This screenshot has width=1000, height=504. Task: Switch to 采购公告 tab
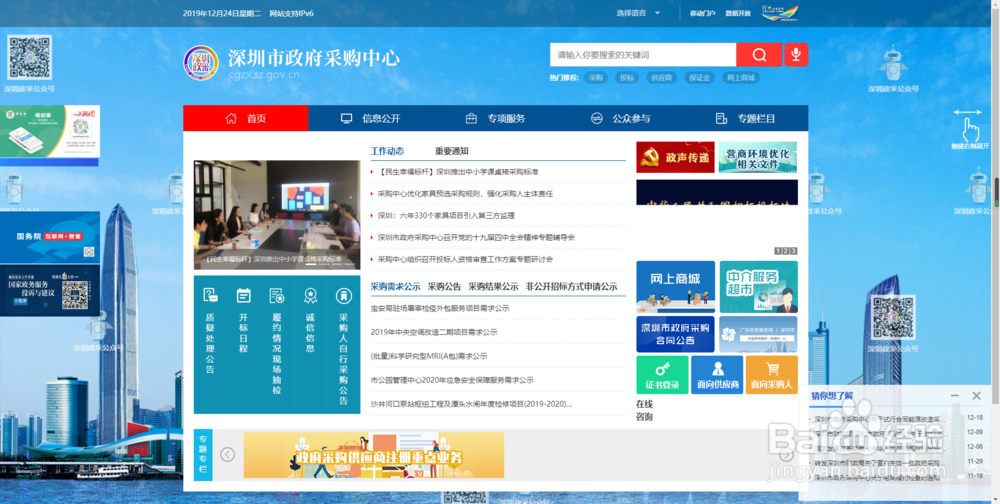point(445,286)
